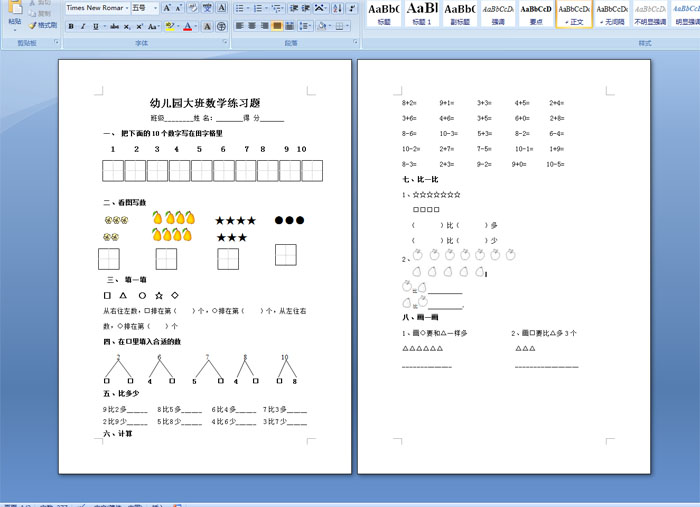Open the numbering dropdown arrow
Viewport: 700px width, 507px height.
(266, 8)
